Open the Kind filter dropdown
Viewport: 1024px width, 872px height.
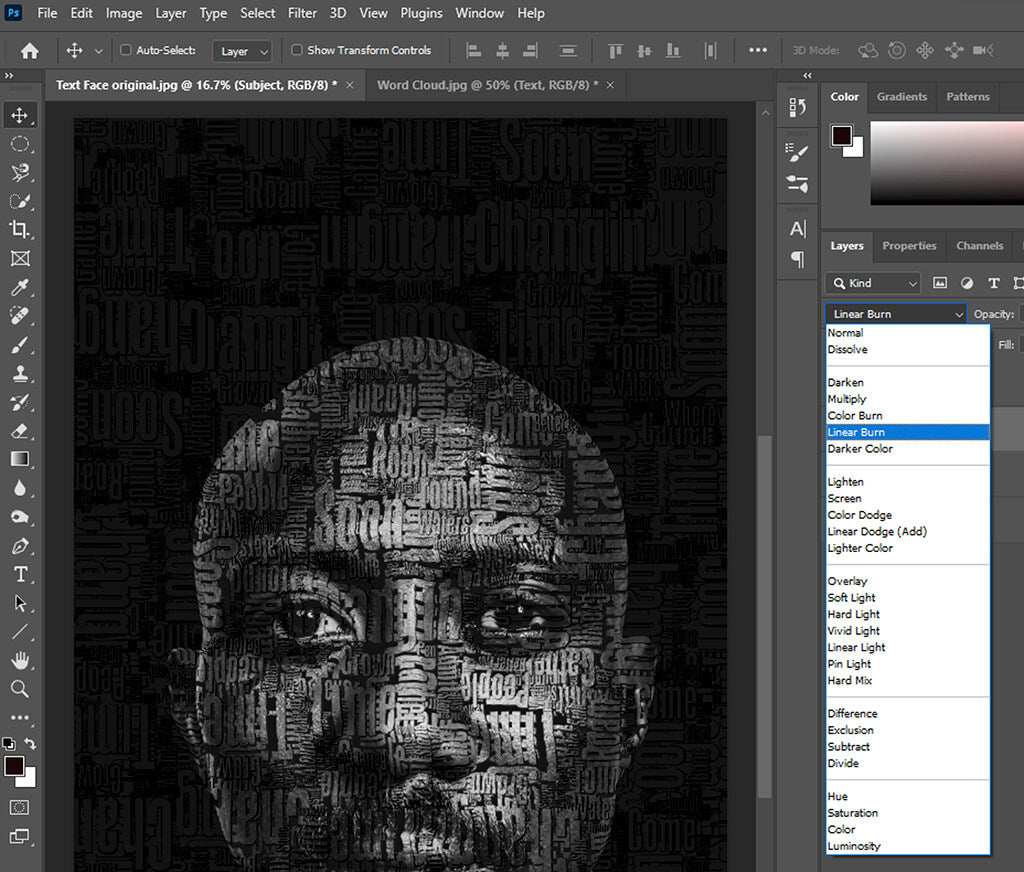(x=872, y=283)
